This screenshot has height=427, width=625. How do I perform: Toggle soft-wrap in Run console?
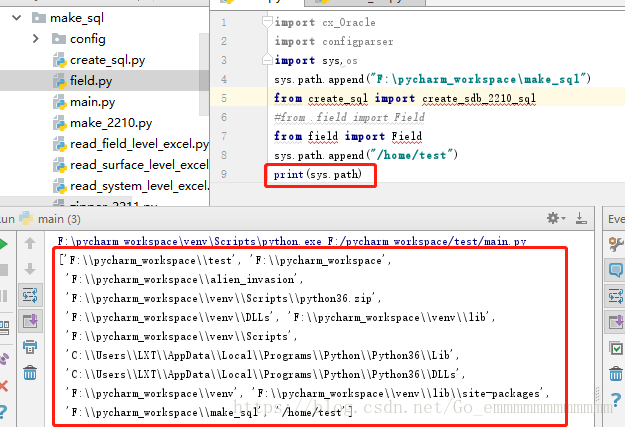point(30,295)
